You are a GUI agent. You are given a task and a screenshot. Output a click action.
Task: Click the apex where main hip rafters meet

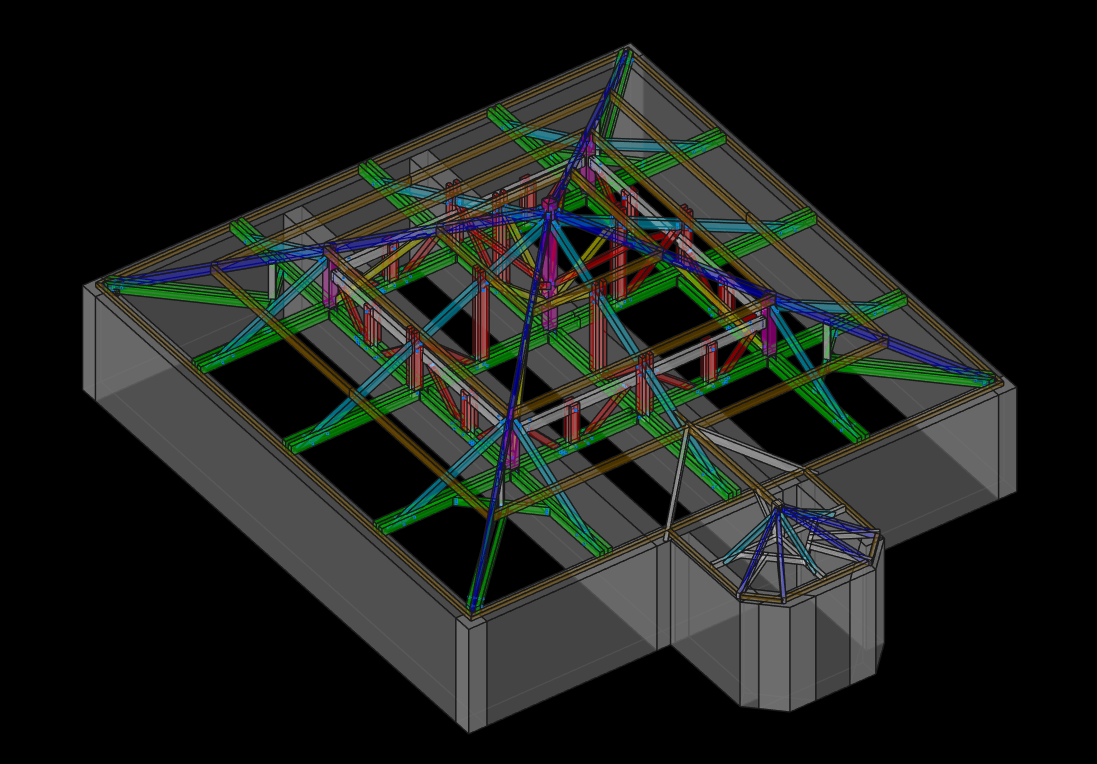pyautogui.click(x=549, y=207)
